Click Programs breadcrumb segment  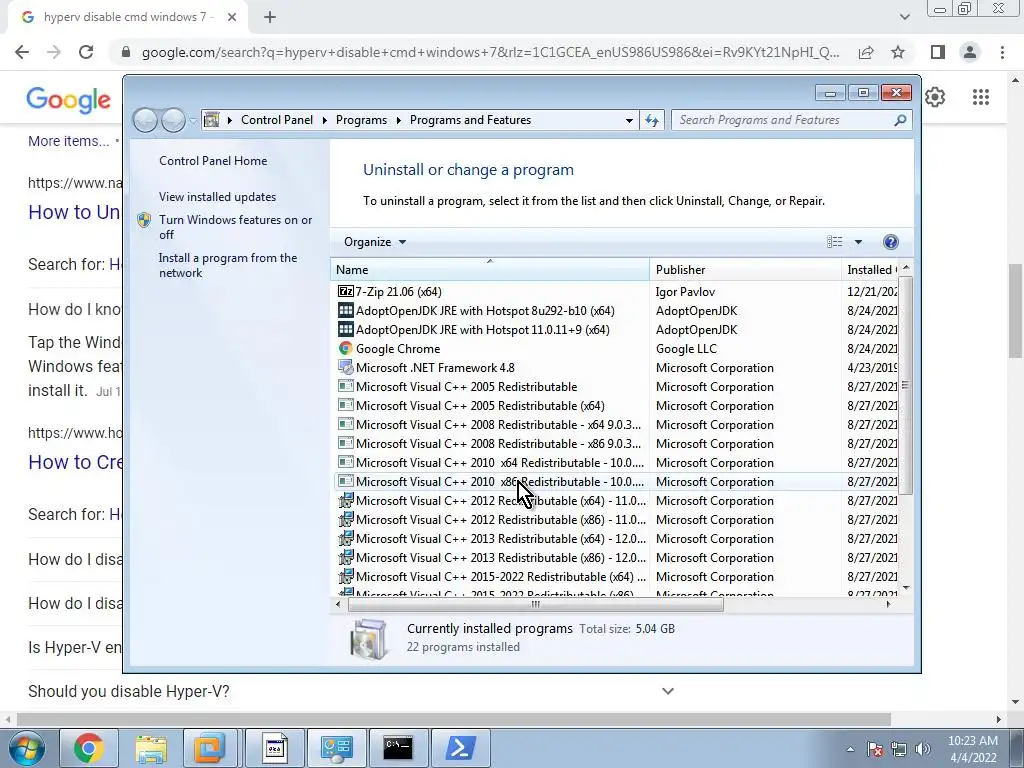tap(361, 120)
